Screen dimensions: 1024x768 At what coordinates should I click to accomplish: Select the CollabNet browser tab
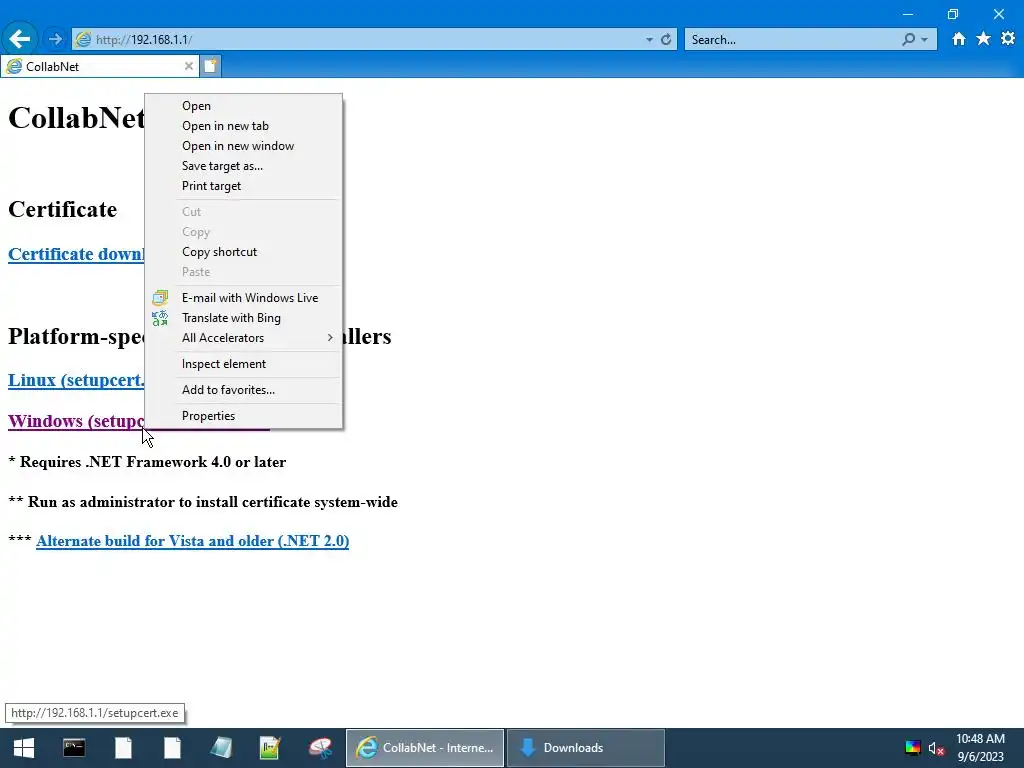click(x=99, y=66)
